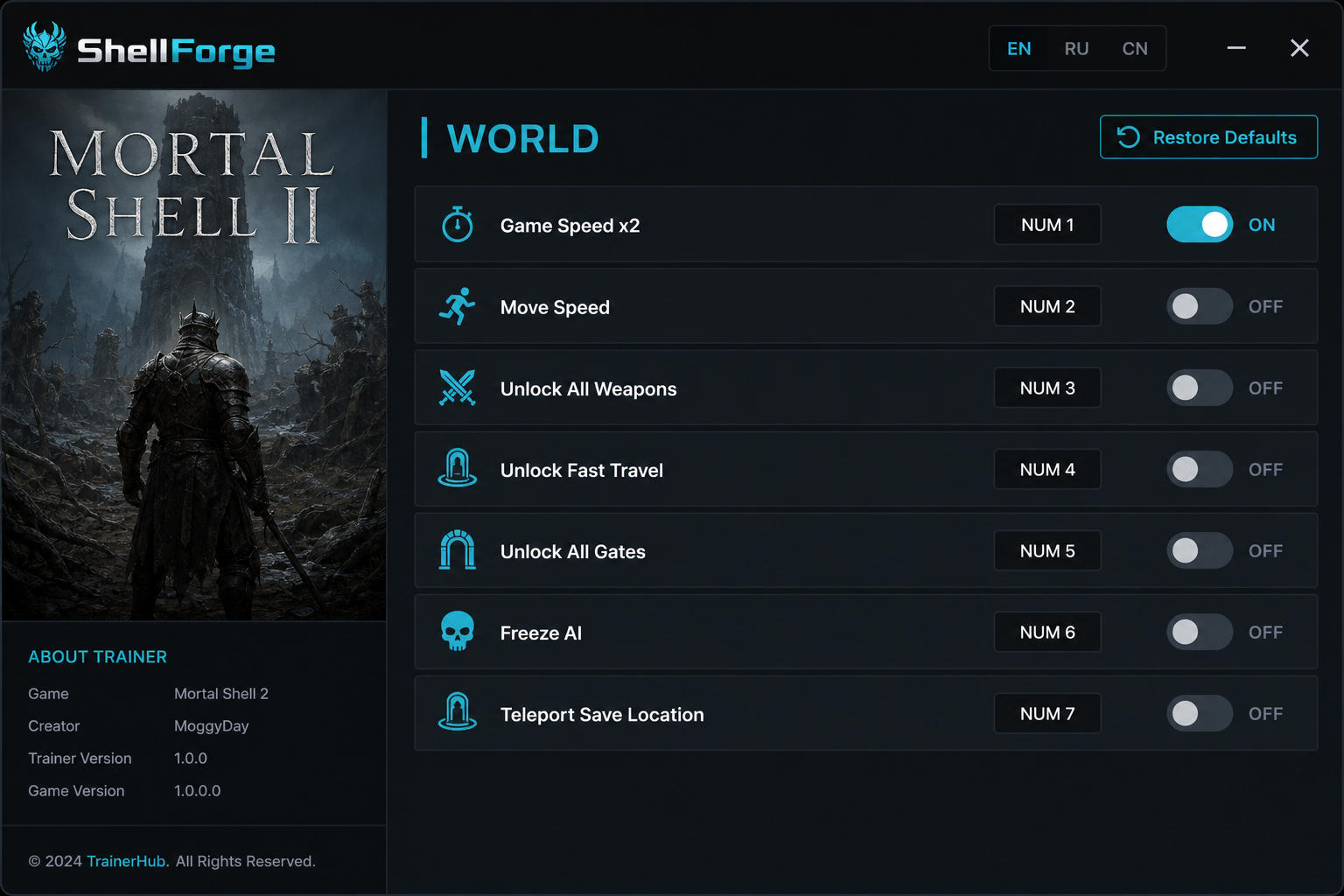1344x896 pixels.
Task: Click the portal icon beside Teleport Save Location
Action: pos(457,712)
